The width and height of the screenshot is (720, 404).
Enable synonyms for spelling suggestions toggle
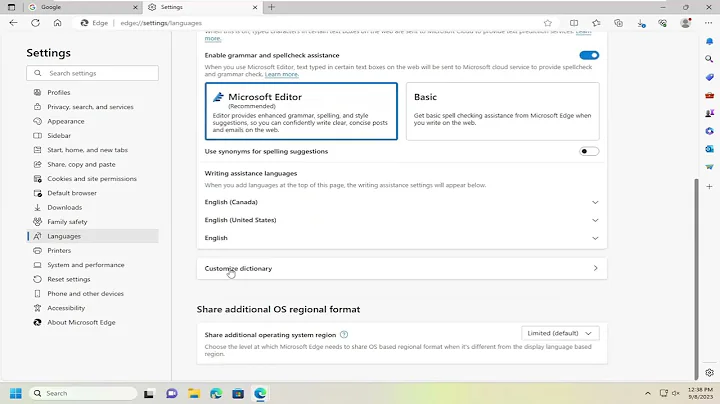(589, 151)
